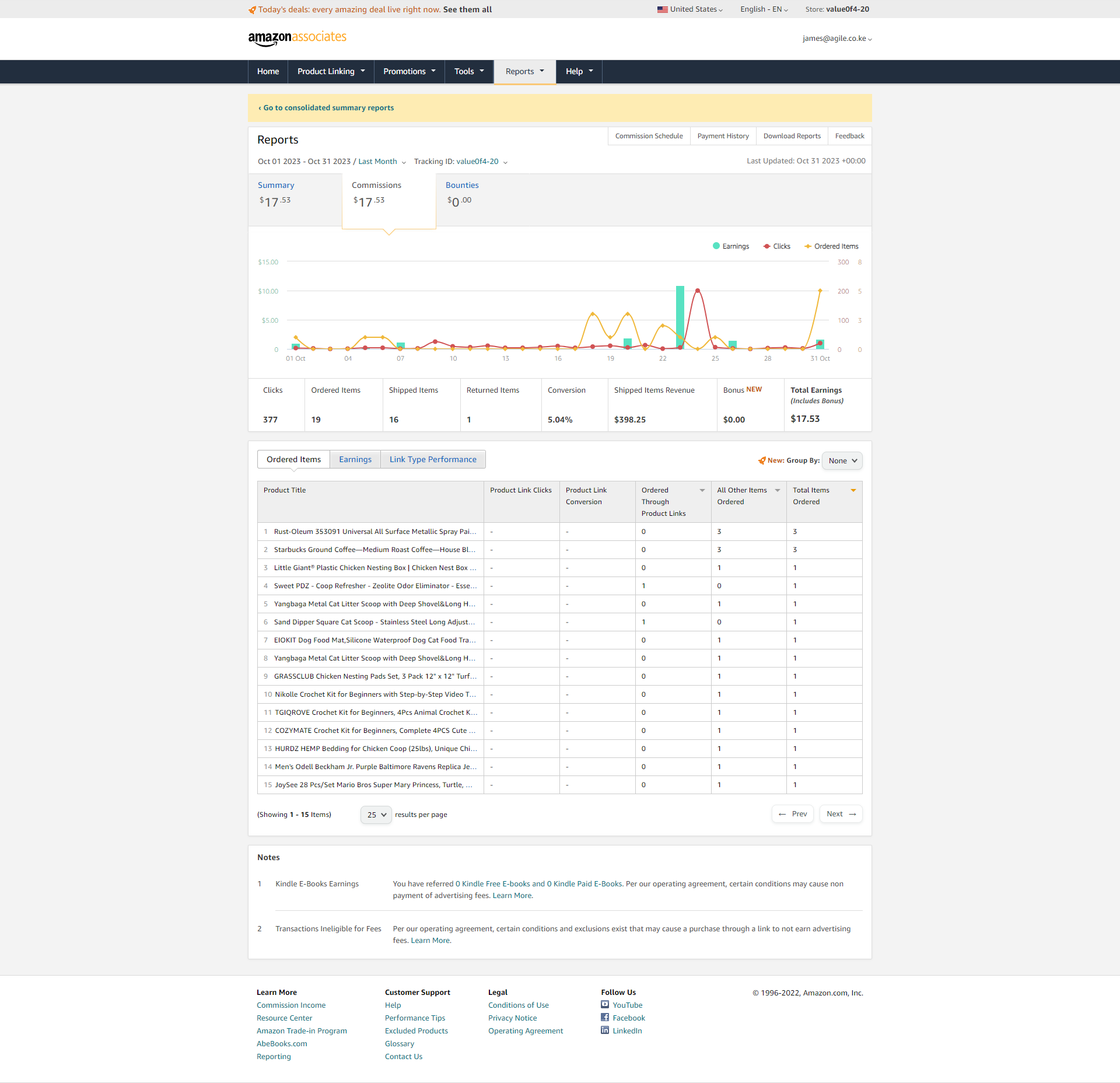Sort by Ordered Through Product Links arrow
The width and height of the screenshot is (1120, 1083).
click(702, 490)
